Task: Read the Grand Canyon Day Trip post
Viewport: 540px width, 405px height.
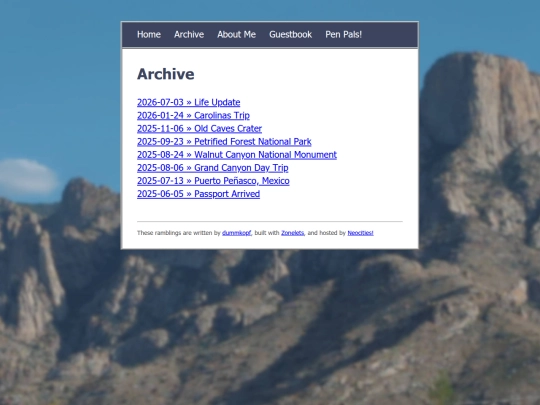Action: click(x=212, y=168)
